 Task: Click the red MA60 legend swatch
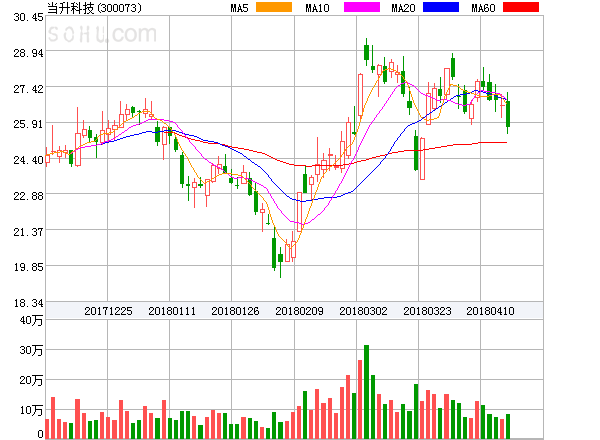pos(521,7)
